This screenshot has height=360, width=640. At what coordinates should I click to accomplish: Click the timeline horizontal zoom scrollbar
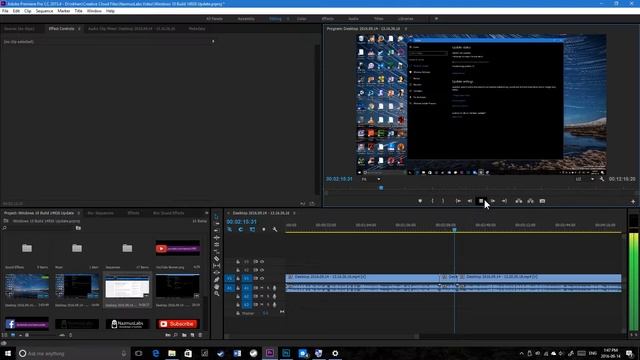pos(322,336)
